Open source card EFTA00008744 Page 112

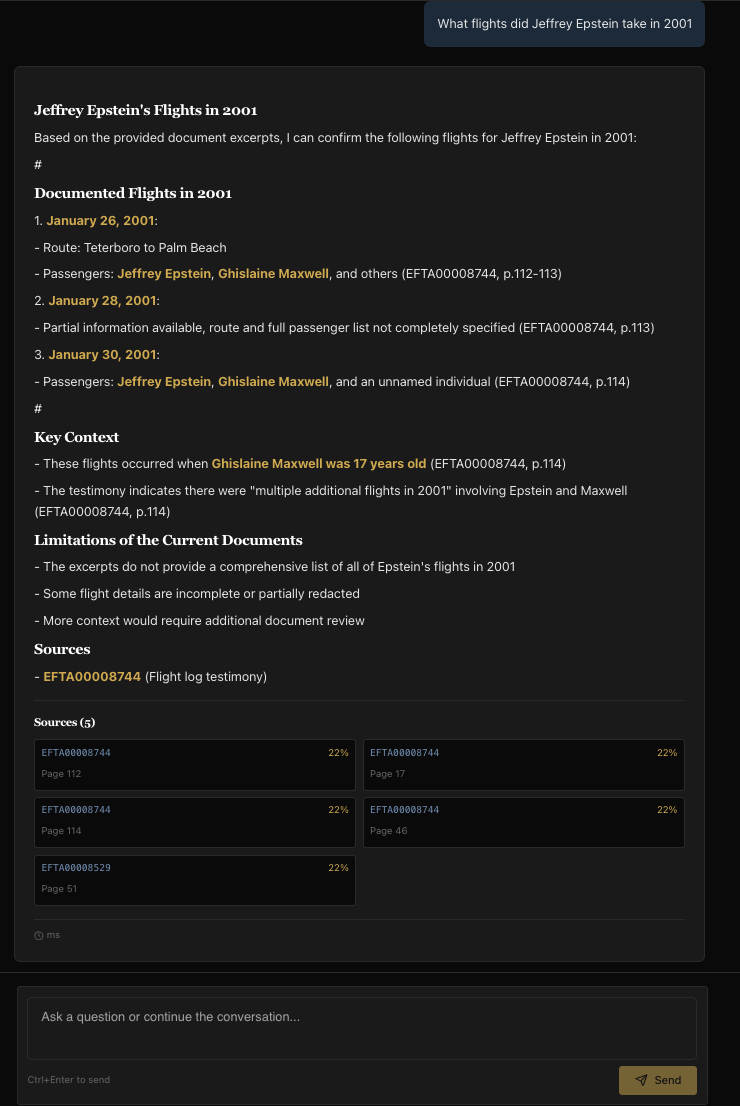click(195, 764)
